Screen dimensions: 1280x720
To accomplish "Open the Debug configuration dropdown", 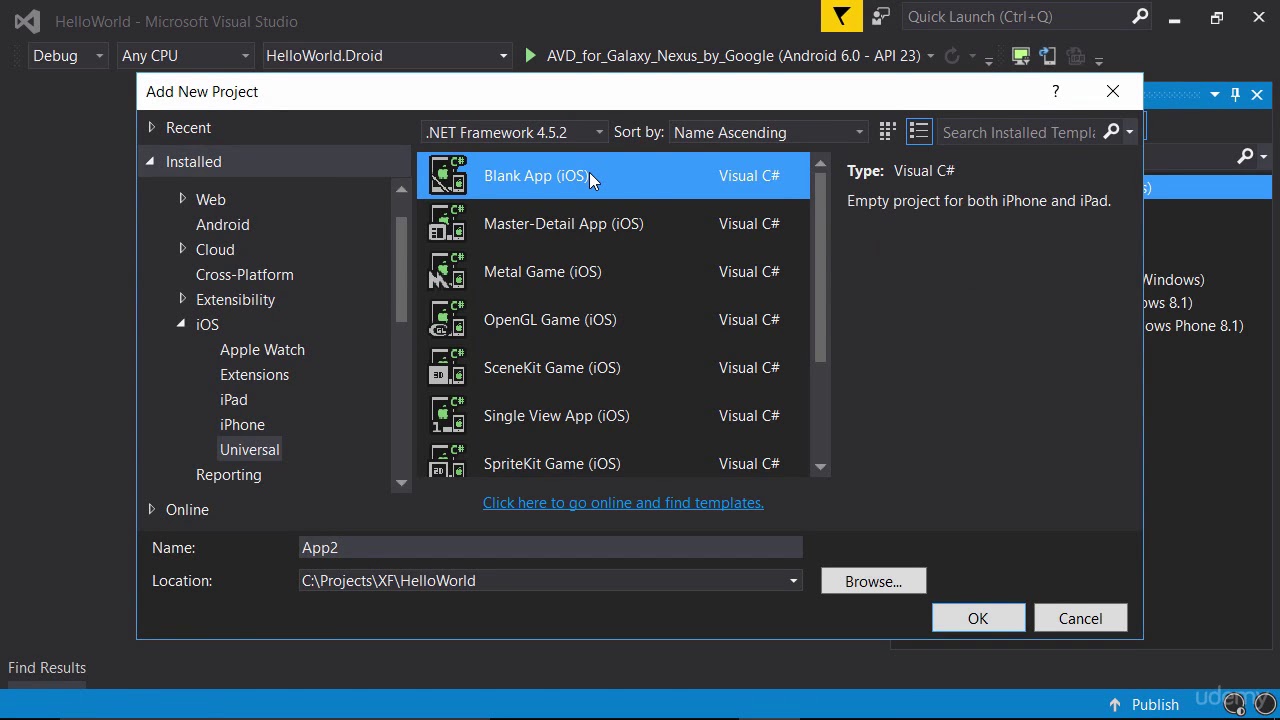I will 69,56.
